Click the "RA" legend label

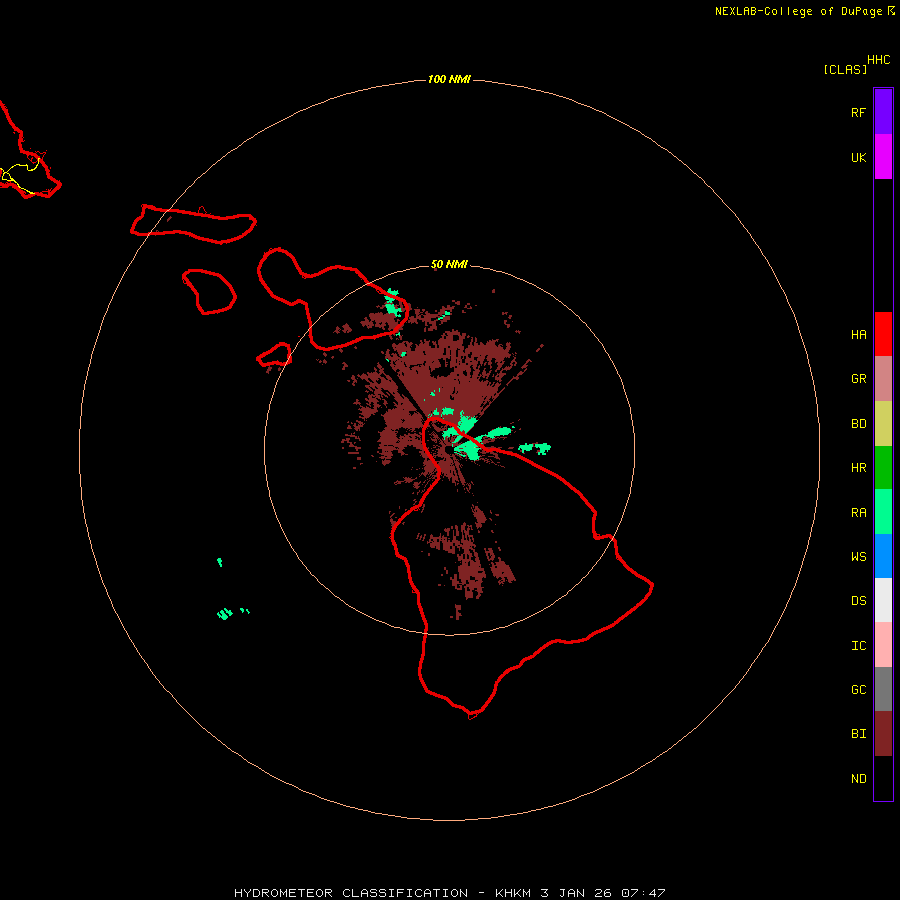858,512
